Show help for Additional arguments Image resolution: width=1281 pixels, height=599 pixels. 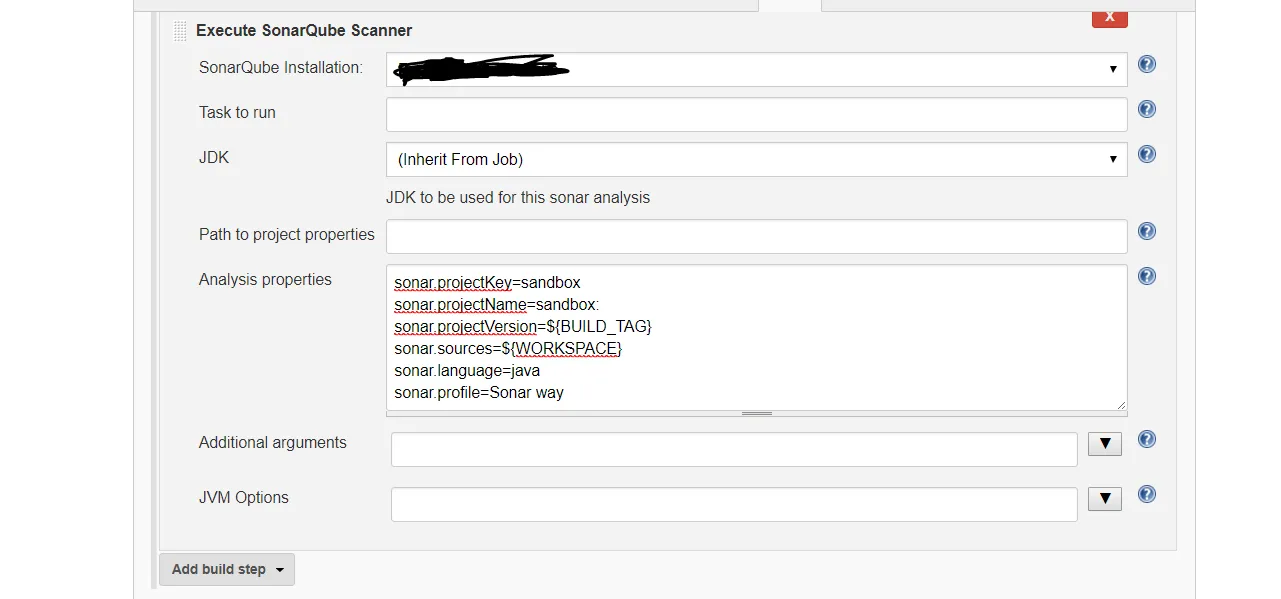pos(1147,440)
